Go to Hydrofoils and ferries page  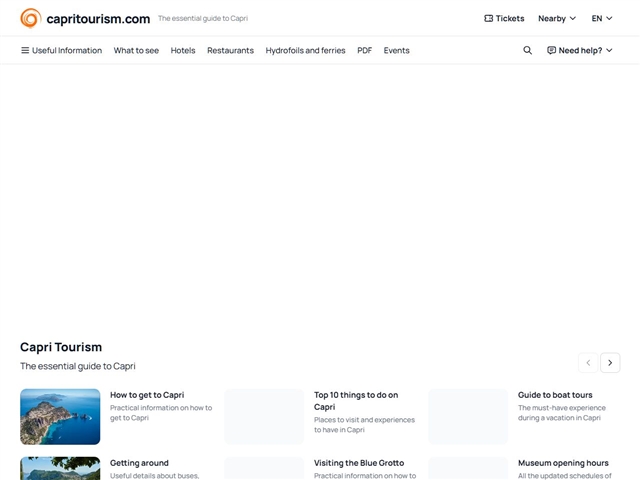click(305, 50)
